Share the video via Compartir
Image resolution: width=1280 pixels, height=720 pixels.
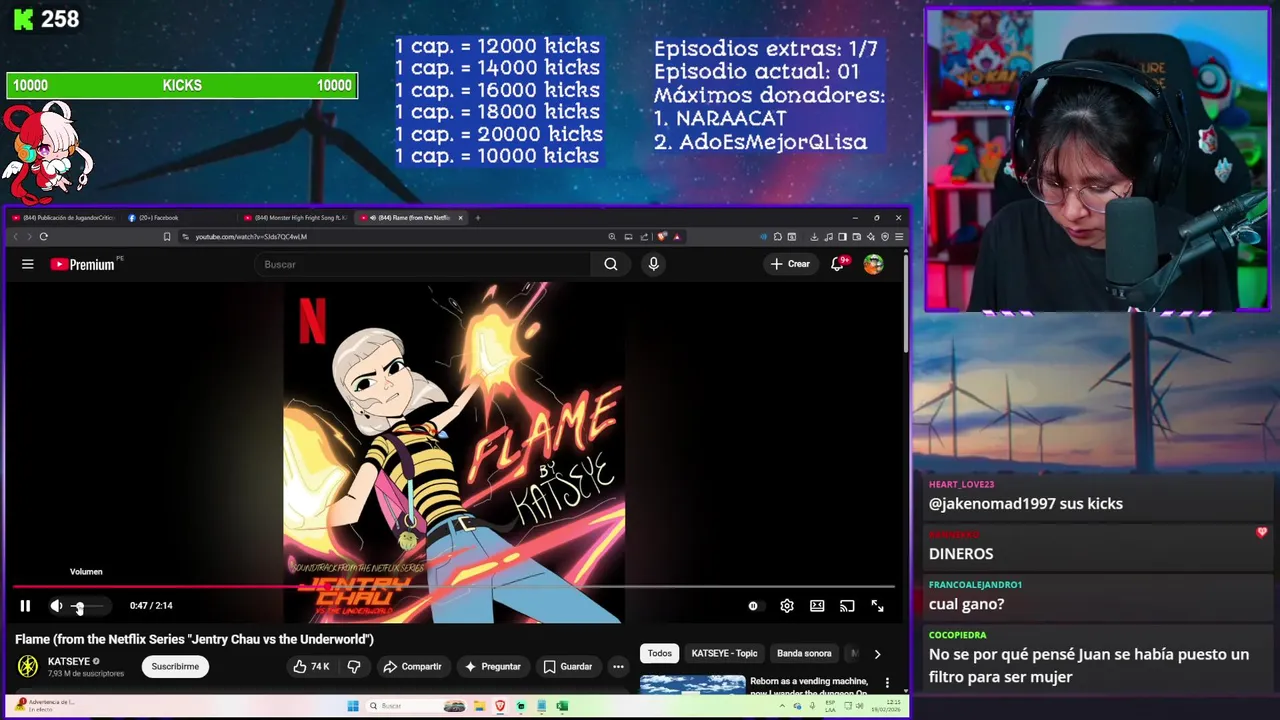point(412,666)
